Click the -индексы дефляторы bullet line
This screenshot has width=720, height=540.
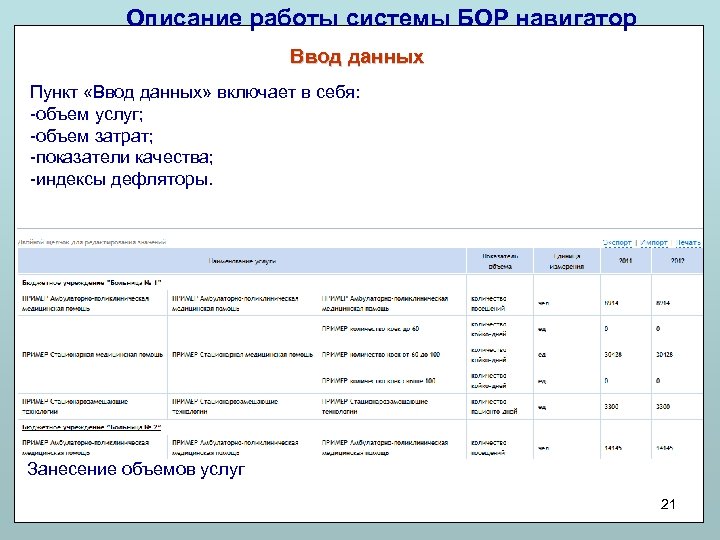pos(122,179)
